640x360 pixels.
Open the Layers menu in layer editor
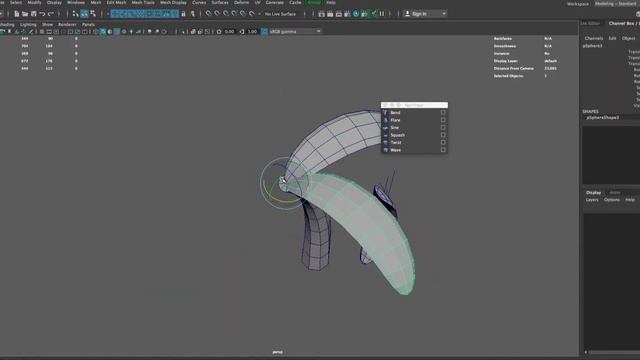[x=592, y=200]
